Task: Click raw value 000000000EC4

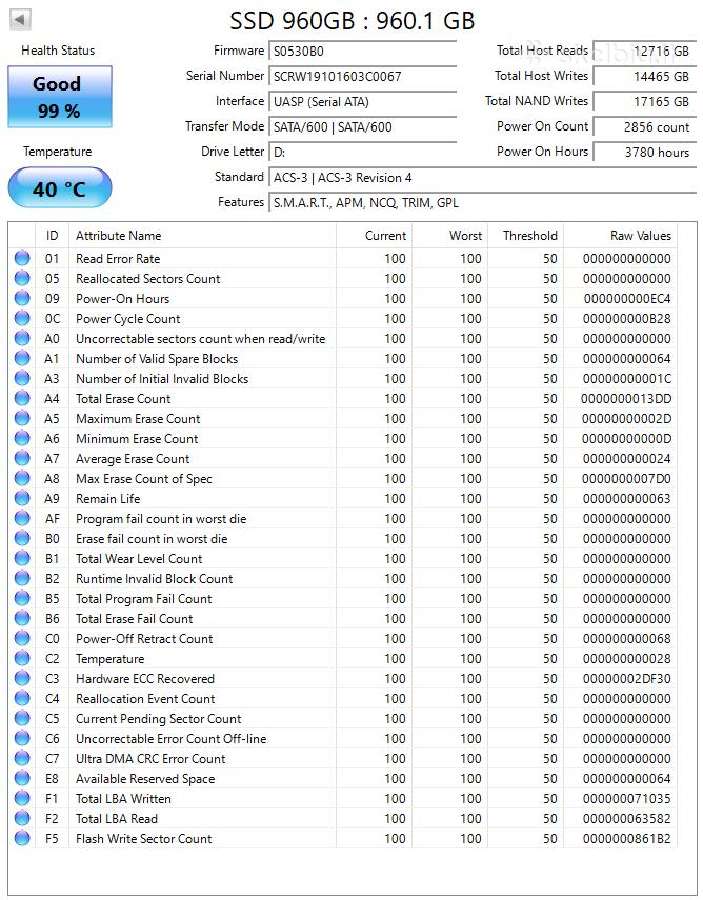Action: [627, 298]
